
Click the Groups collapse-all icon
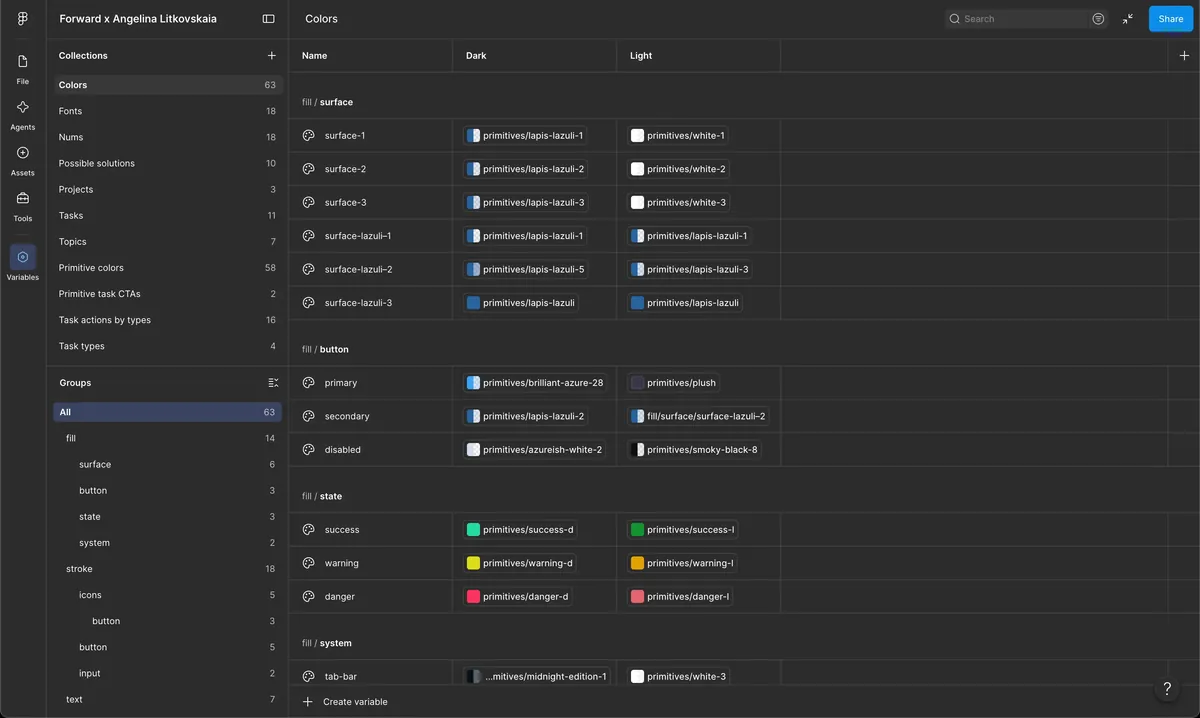(273, 383)
